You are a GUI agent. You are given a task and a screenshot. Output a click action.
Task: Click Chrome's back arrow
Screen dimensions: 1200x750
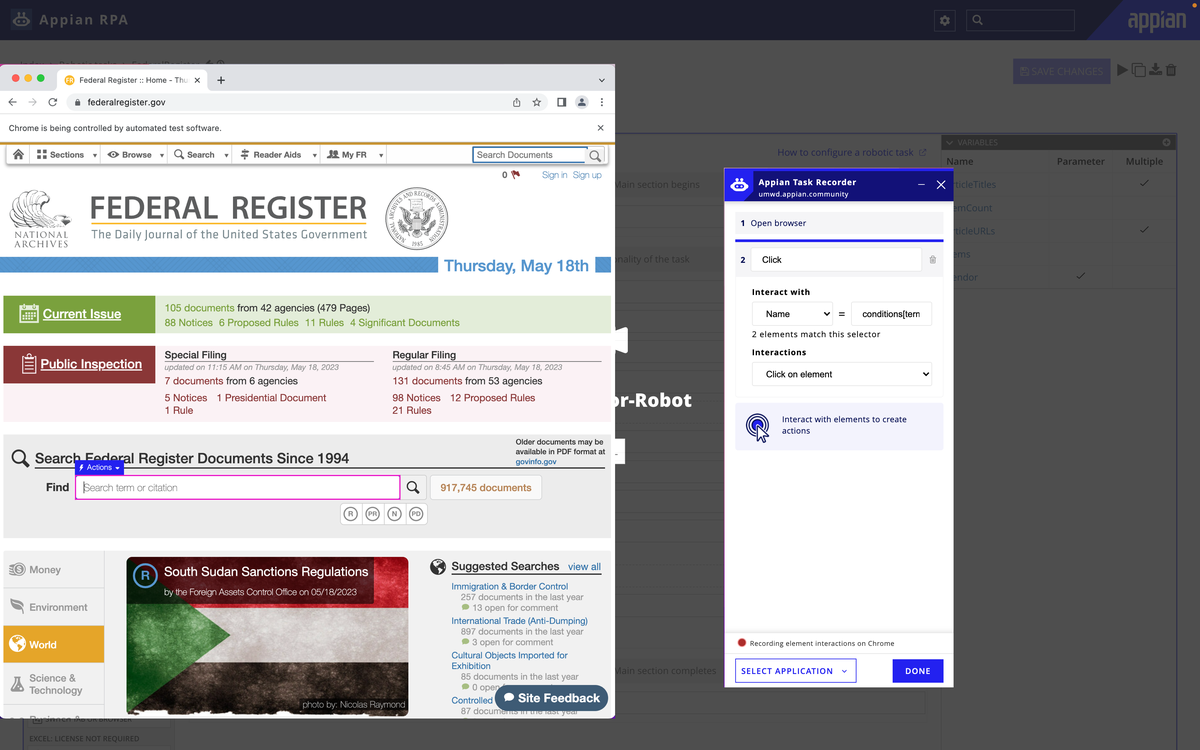click(x=13, y=102)
